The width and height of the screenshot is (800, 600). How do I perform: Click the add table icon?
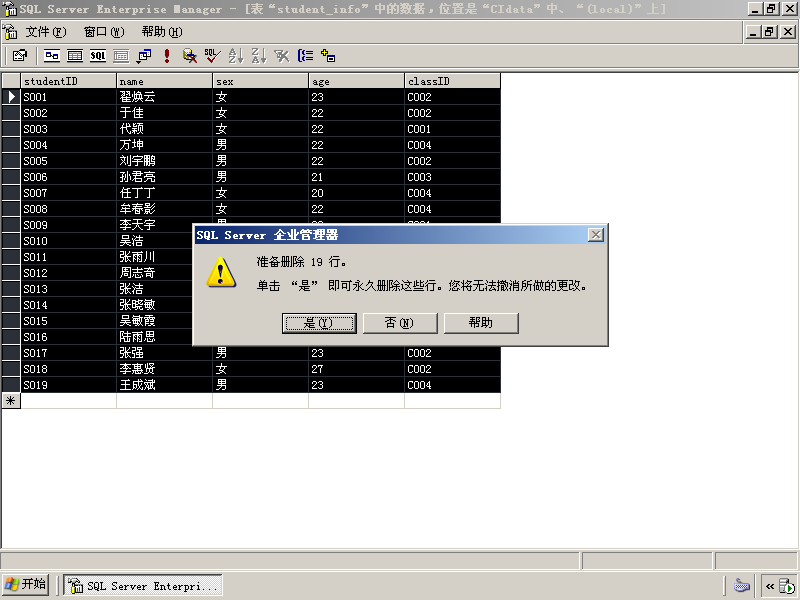328,56
